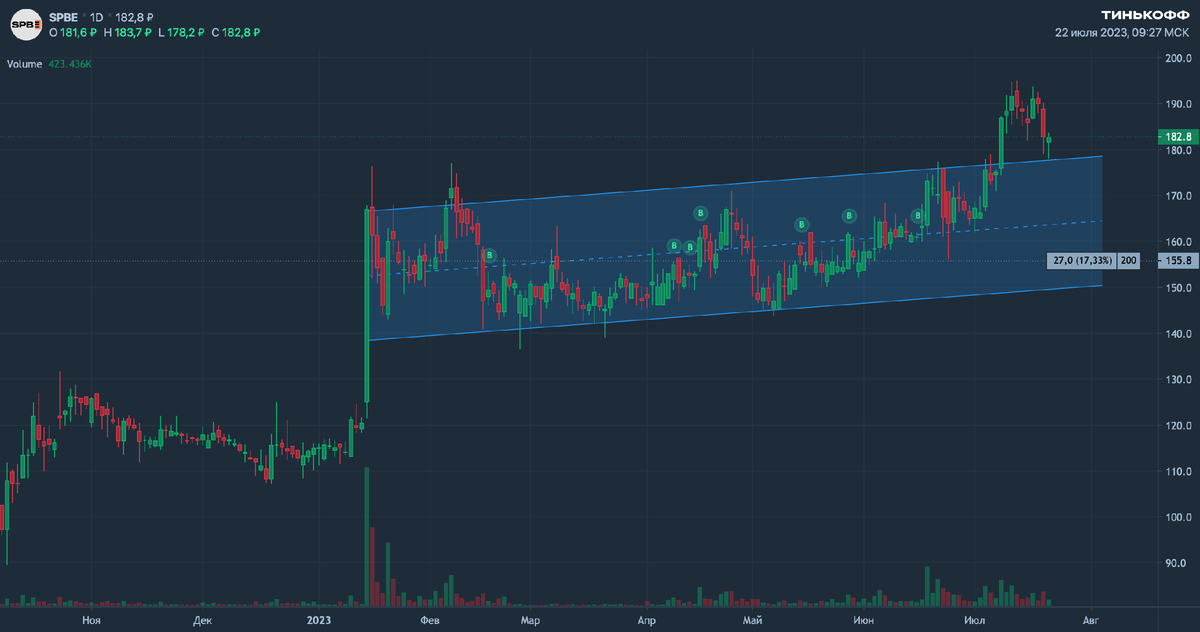Image resolution: width=1200 pixels, height=632 pixels.
Task: Click the volume value 423.436K
Action: coord(70,64)
